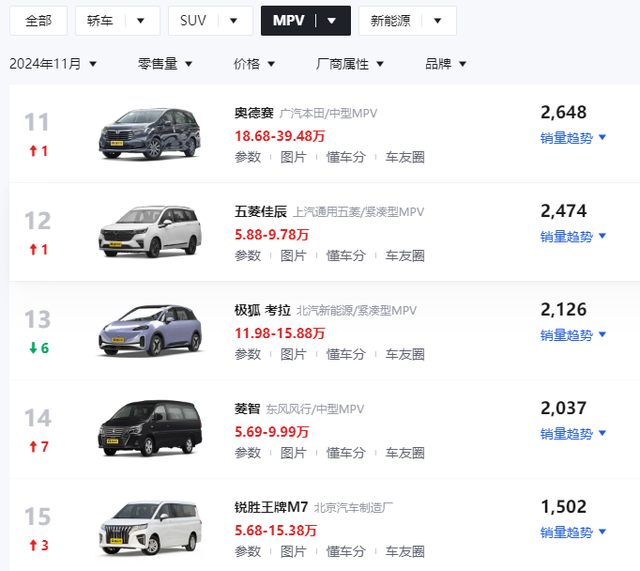Viewport: 640px width, 571px height.
Task: Open the 五菱佳辰 car photo
Action: point(150,231)
